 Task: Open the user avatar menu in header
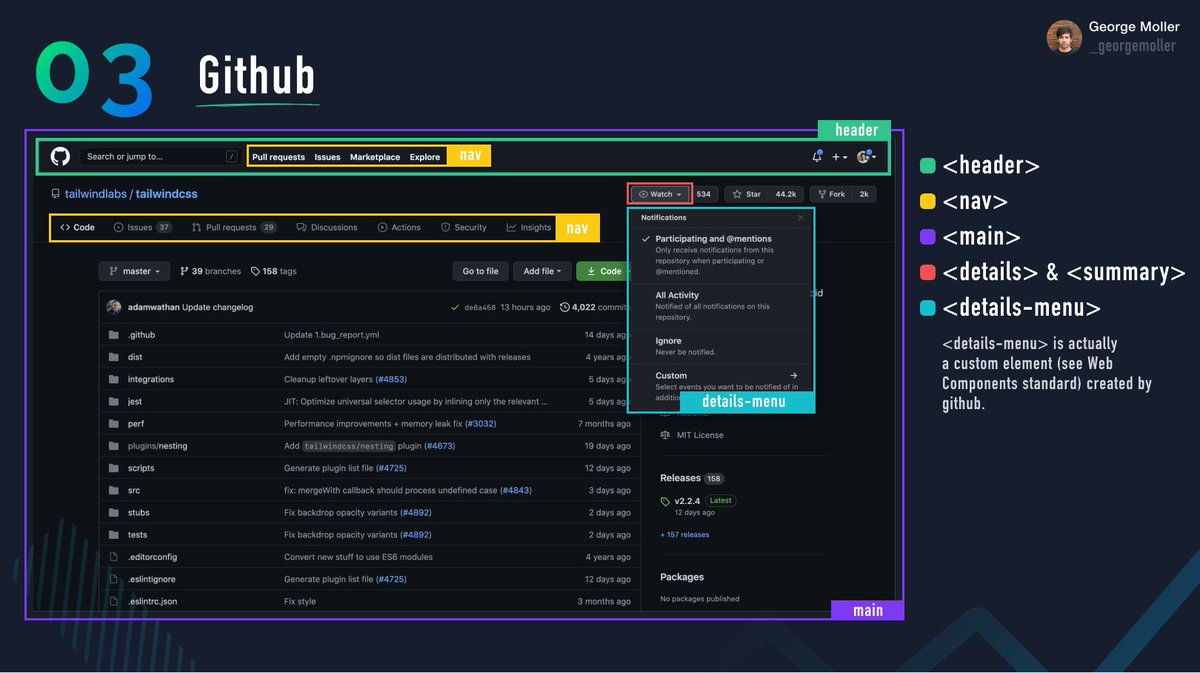[x=866, y=157]
